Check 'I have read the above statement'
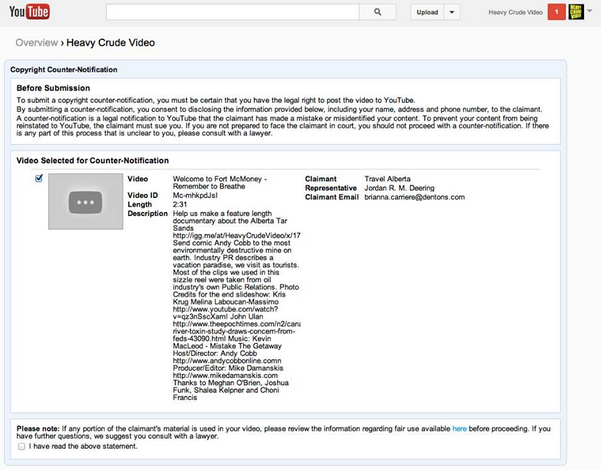 21,446
